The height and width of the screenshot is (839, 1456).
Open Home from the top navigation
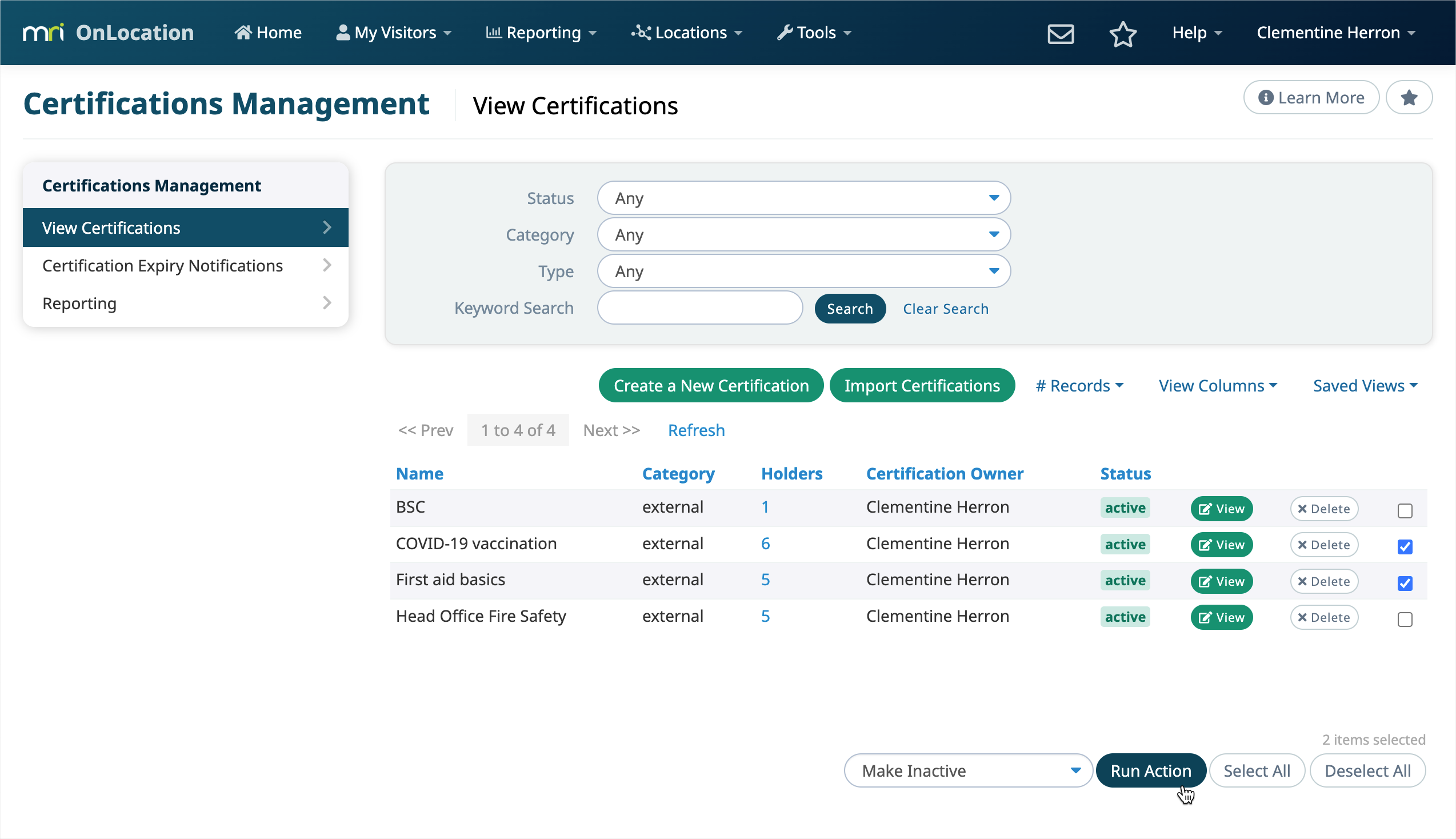pyautogui.click(x=268, y=33)
